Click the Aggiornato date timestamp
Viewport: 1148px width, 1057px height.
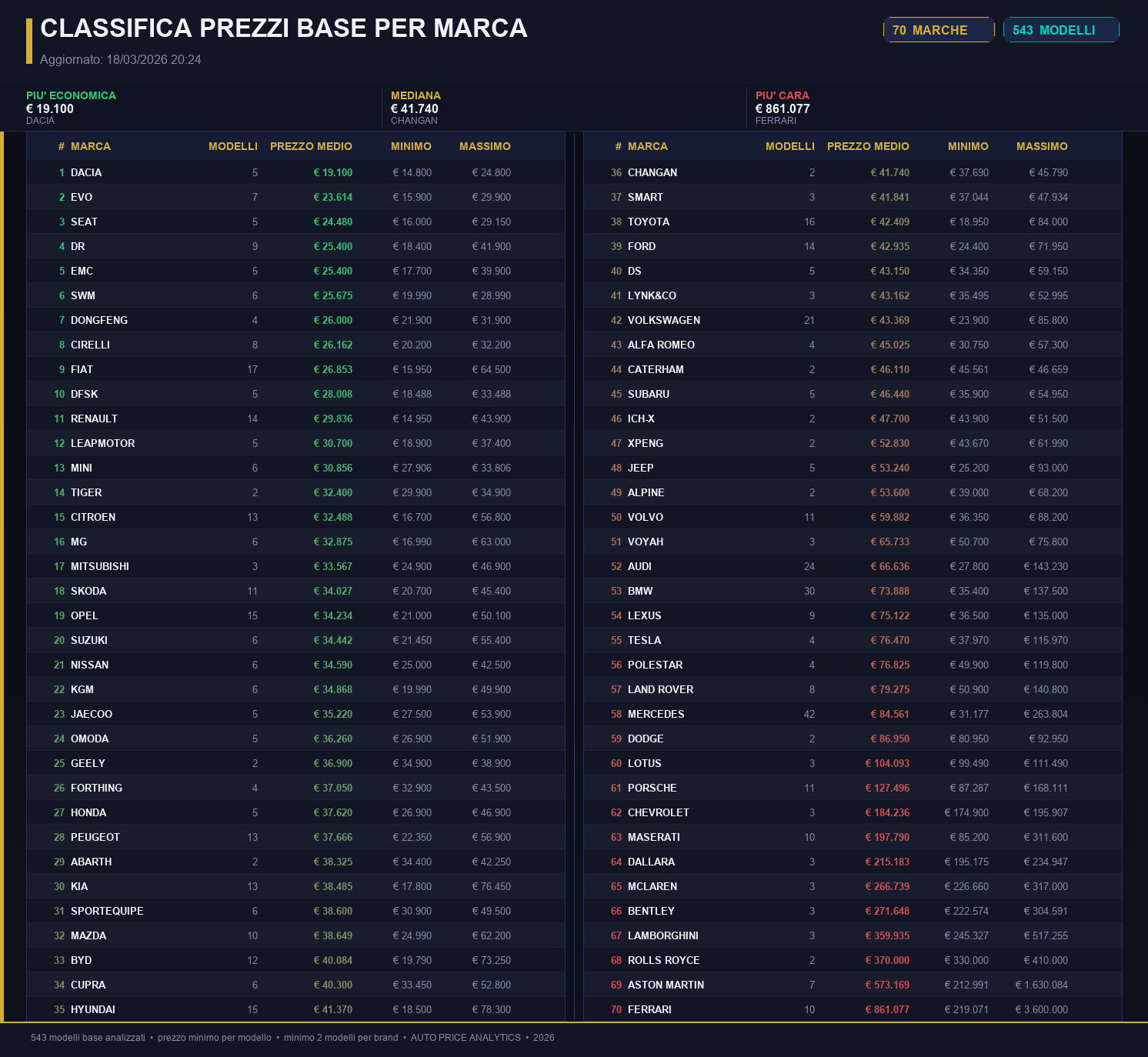coord(121,60)
